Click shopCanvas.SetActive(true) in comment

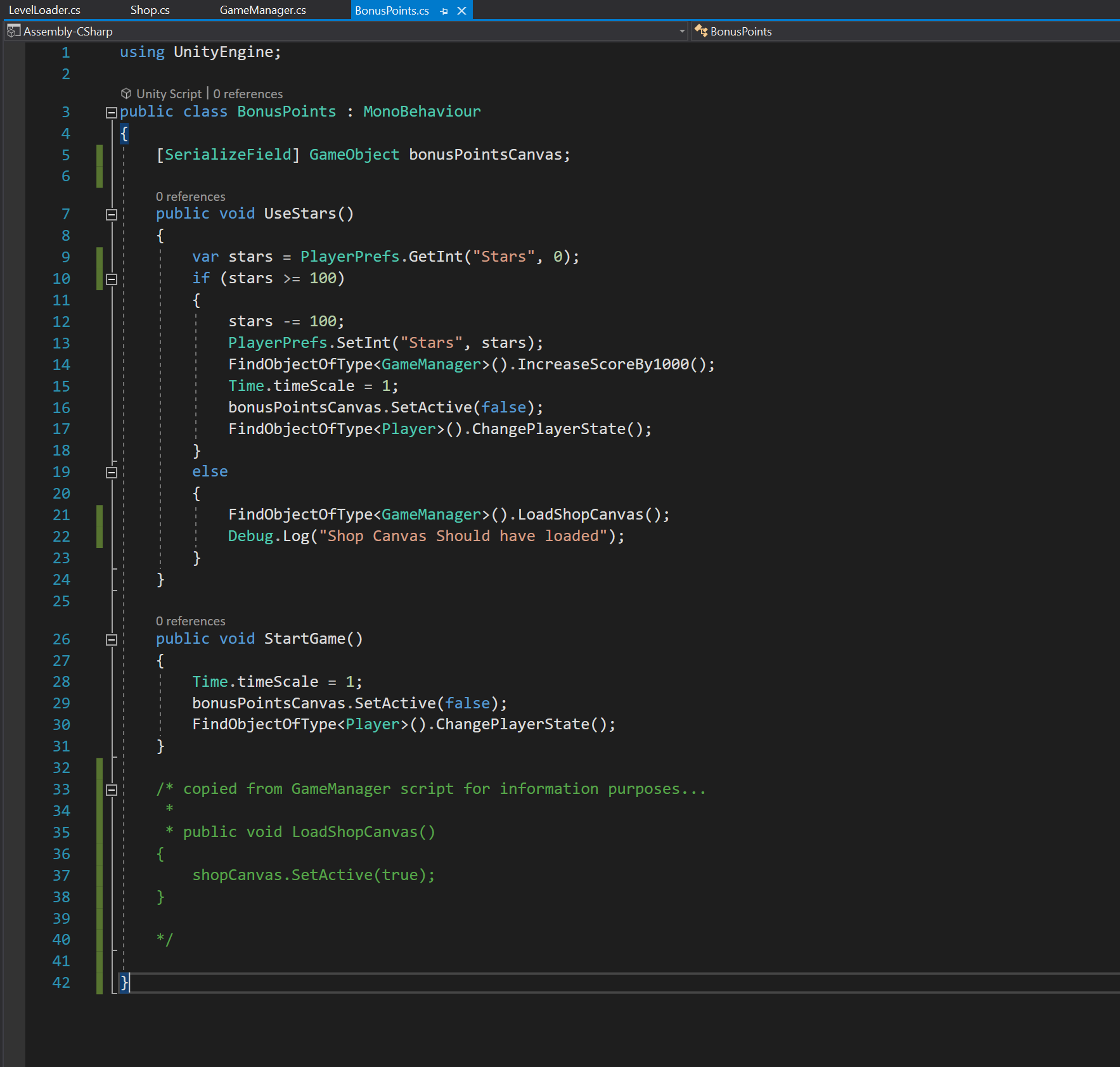tap(313, 875)
